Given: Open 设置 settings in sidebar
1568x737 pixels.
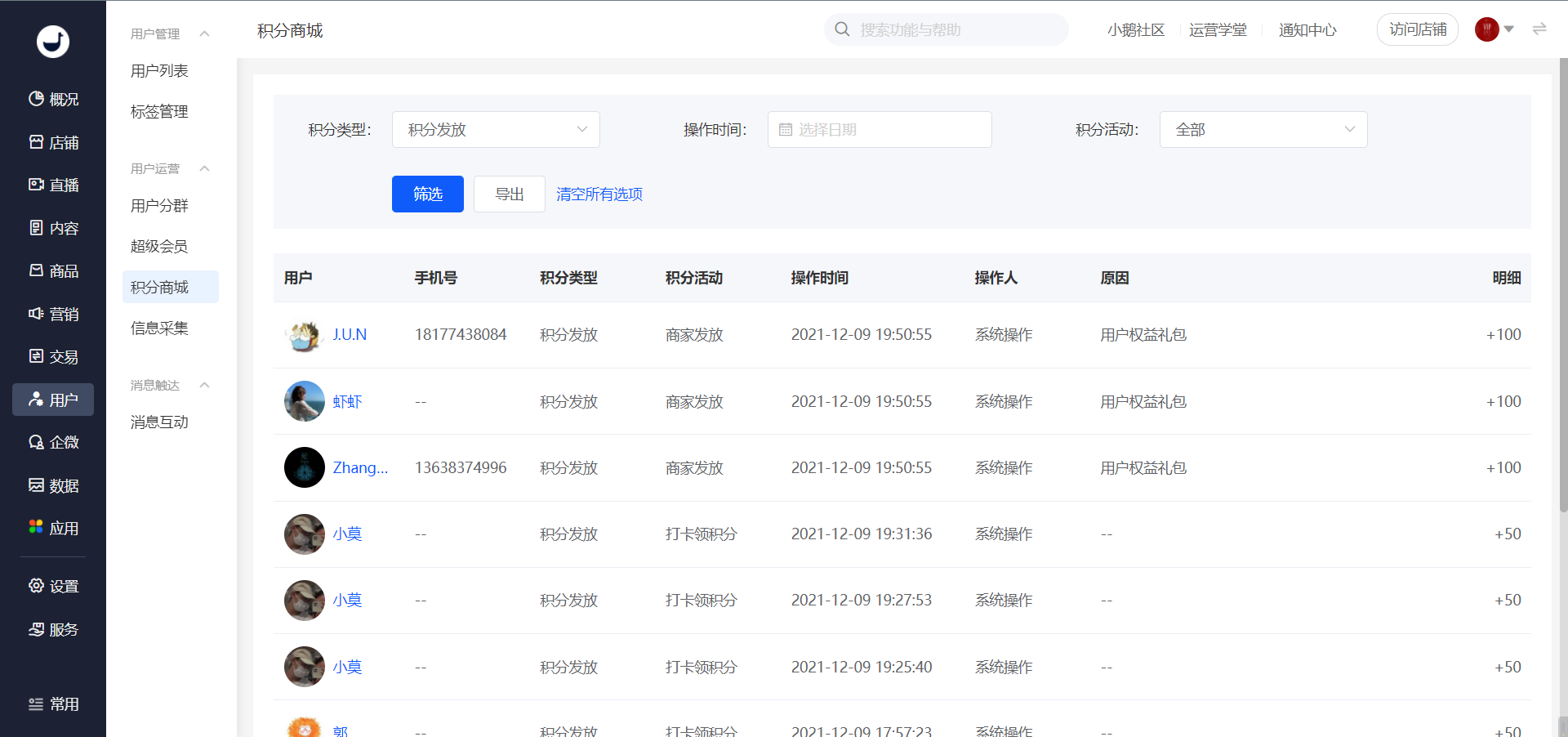Looking at the screenshot, I should 53,586.
